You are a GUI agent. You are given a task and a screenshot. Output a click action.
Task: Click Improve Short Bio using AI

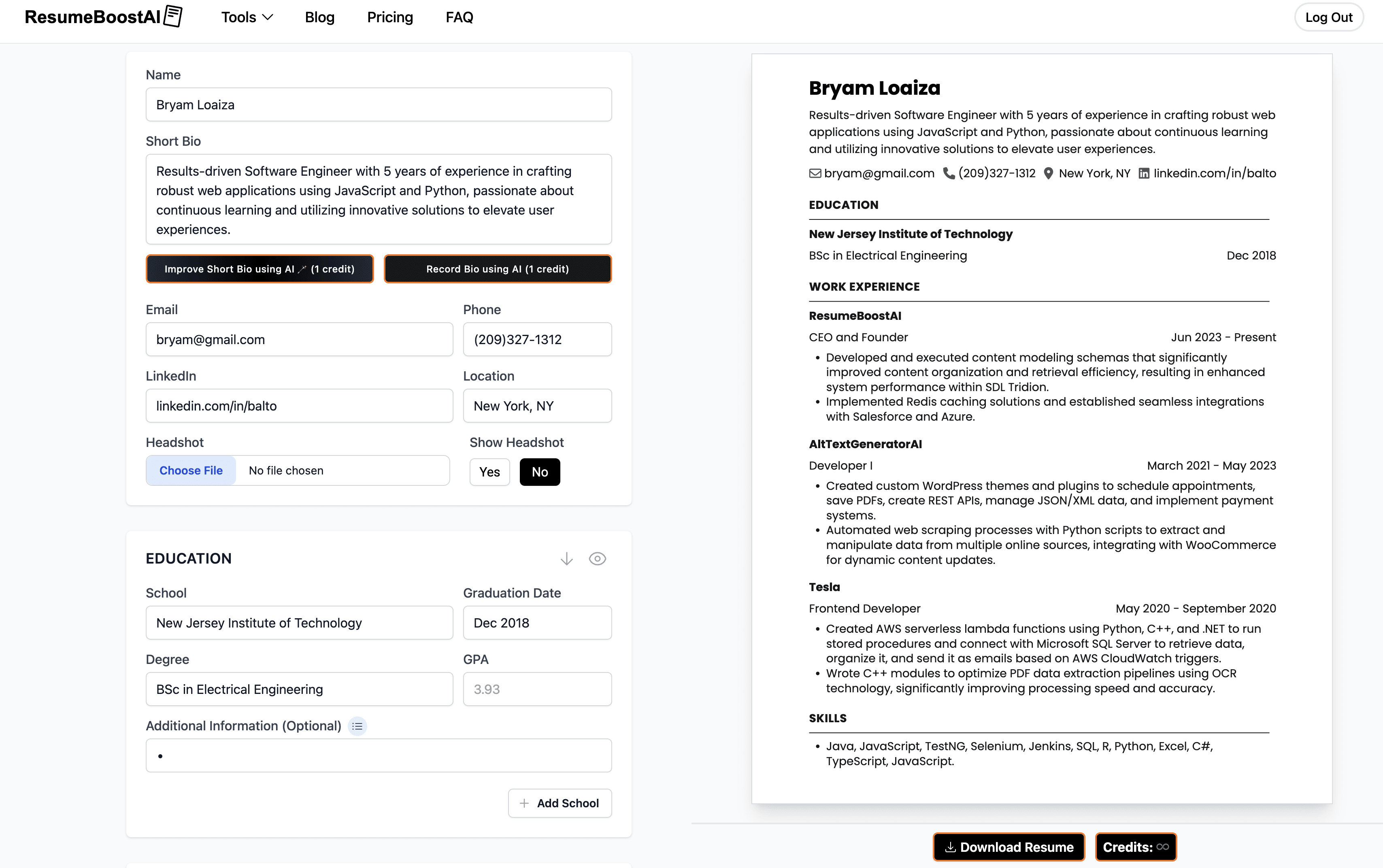pos(260,268)
